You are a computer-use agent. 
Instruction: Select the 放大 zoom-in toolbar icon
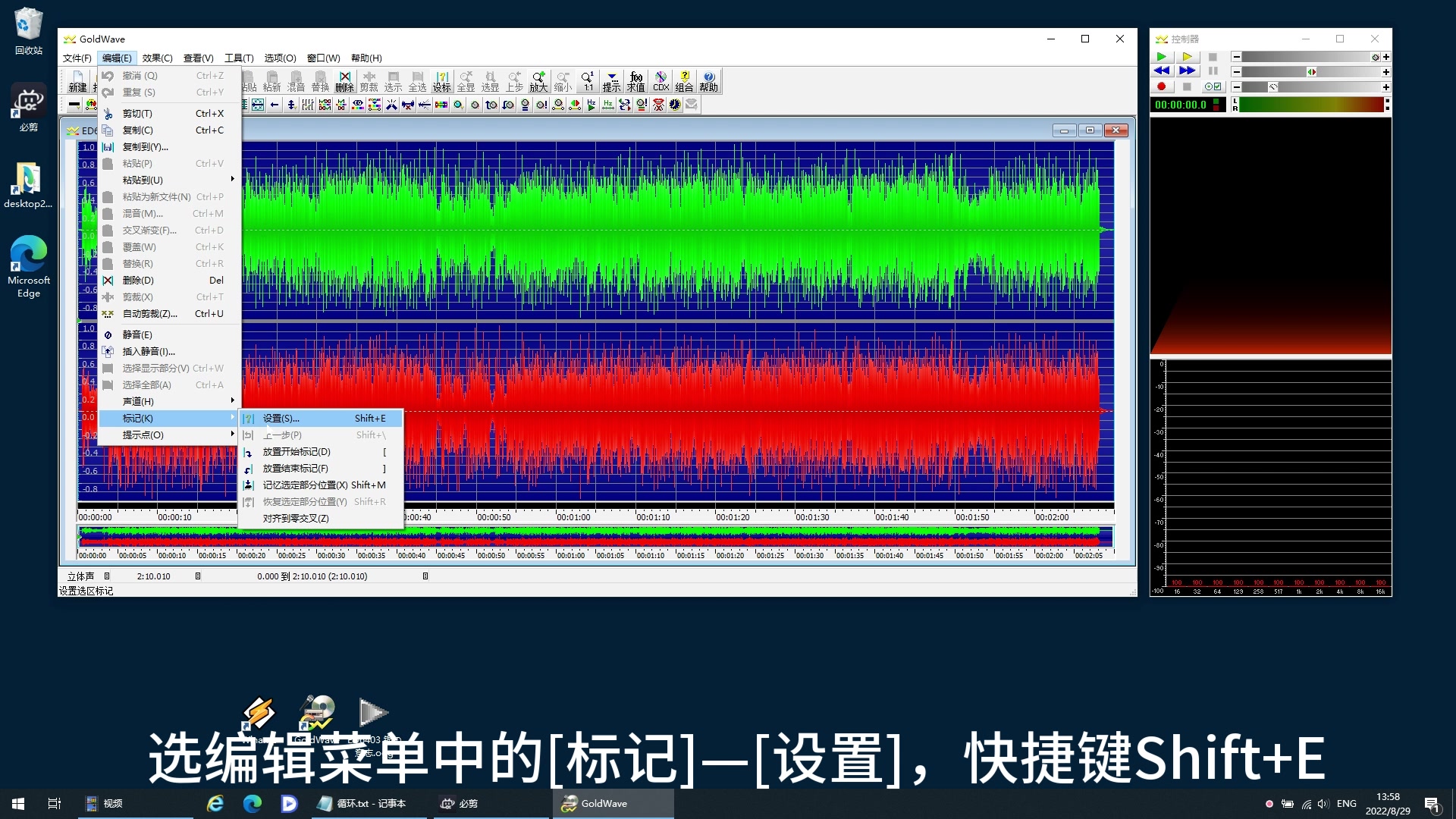[538, 82]
